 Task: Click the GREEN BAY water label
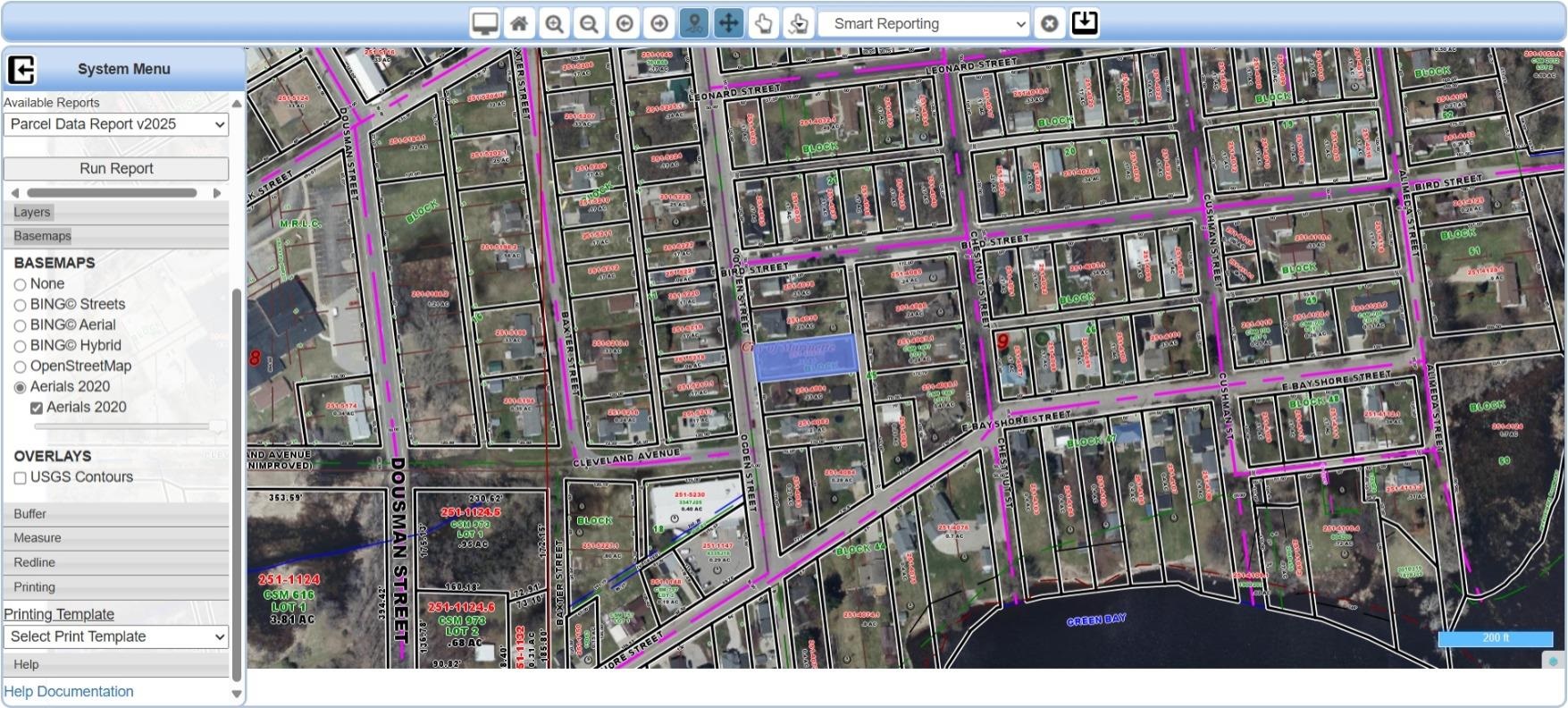[x=1096, y=619]
